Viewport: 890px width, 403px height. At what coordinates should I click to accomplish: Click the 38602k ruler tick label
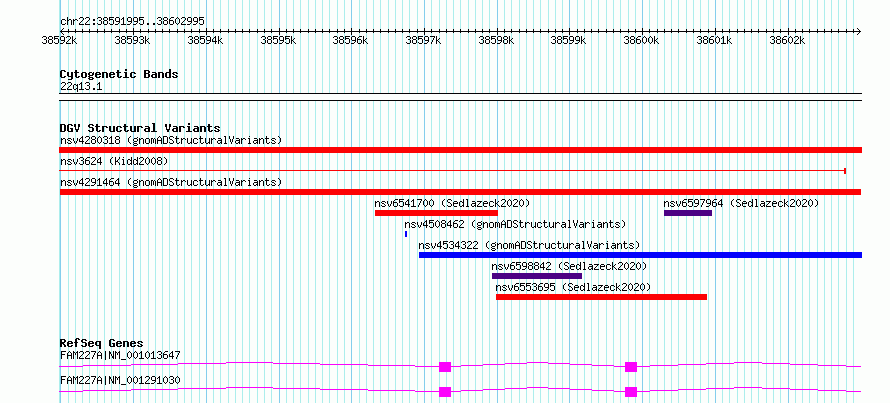click(787, 41)
